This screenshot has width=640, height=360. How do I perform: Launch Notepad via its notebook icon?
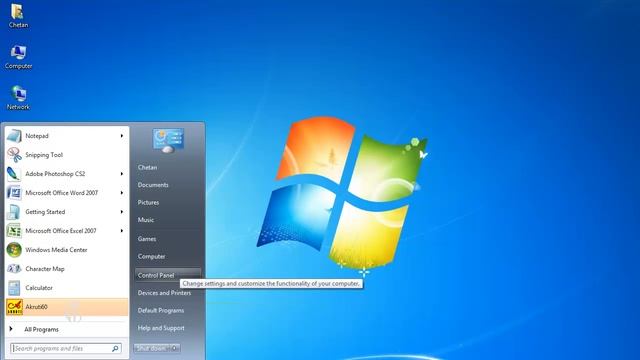[x=14, y=136]
